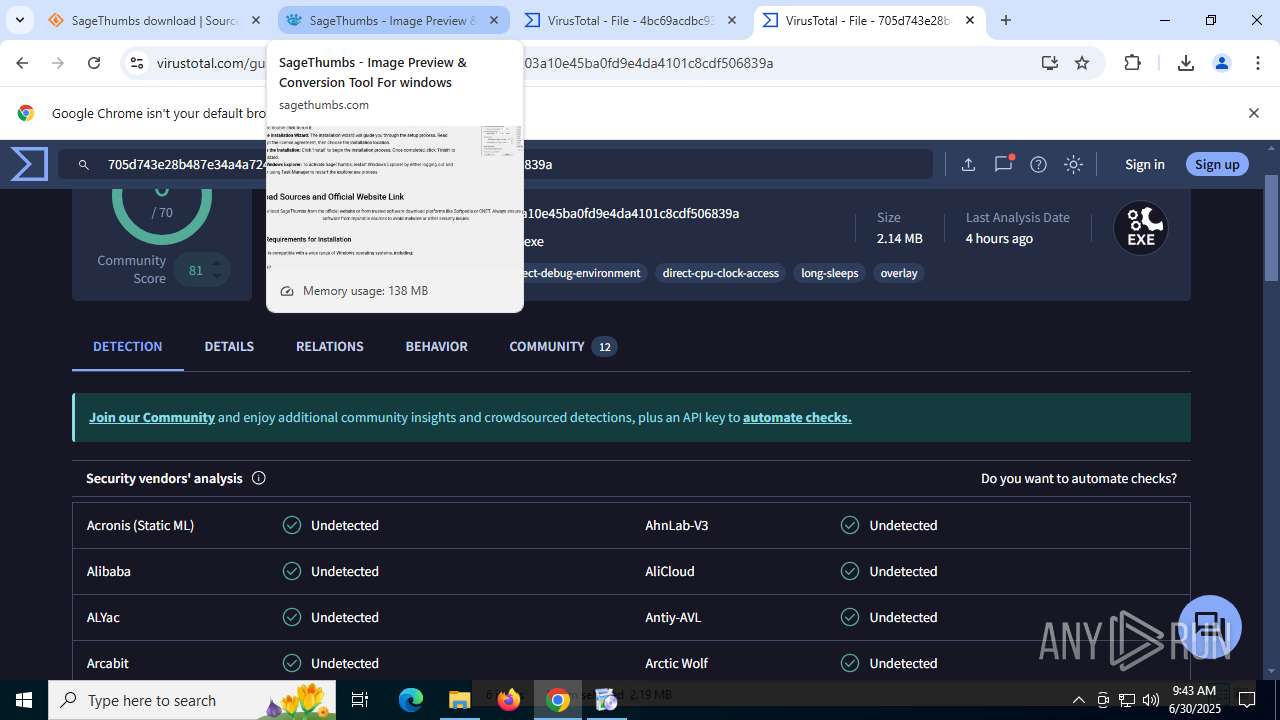Go back to previous page

coord(22,63)
